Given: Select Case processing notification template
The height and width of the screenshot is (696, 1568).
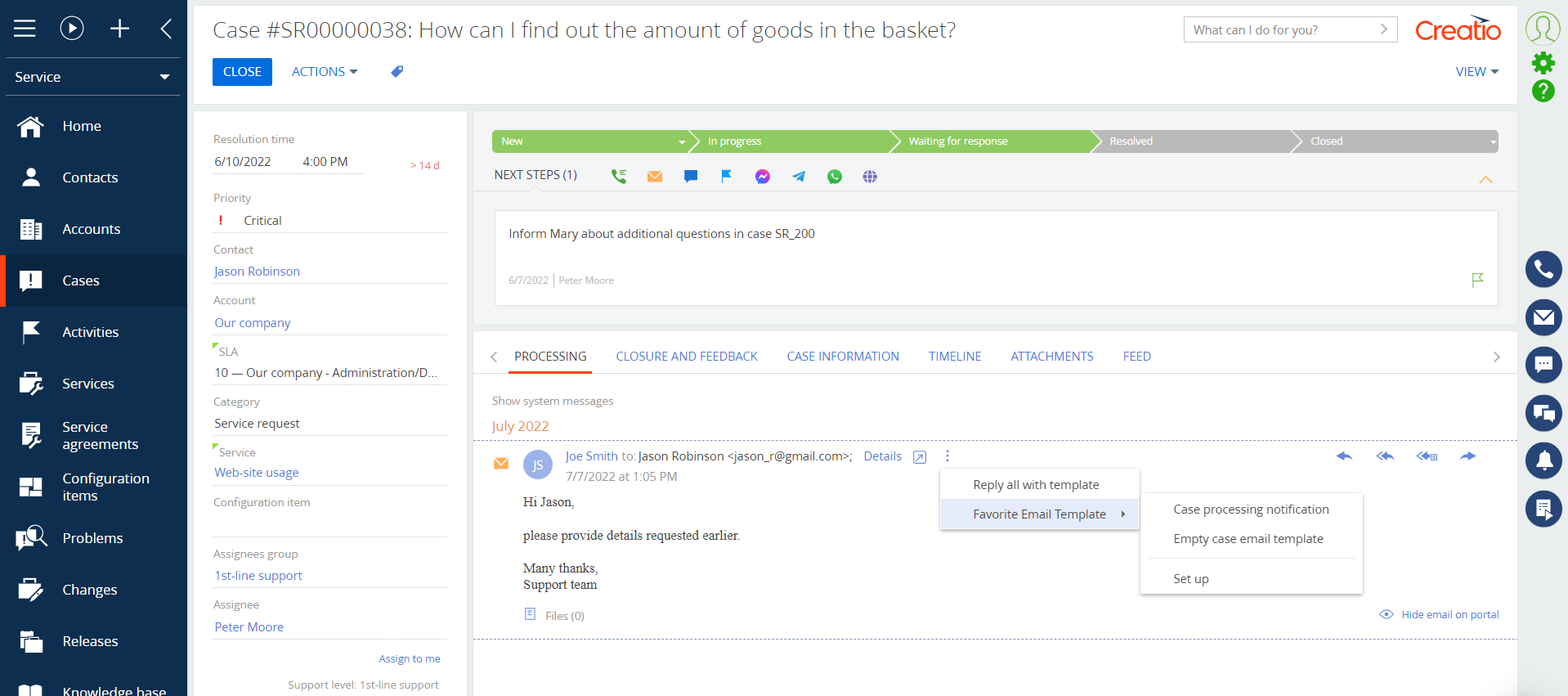Looking at the screenshot, I should pyautogui.click(x=1251, y=510).
